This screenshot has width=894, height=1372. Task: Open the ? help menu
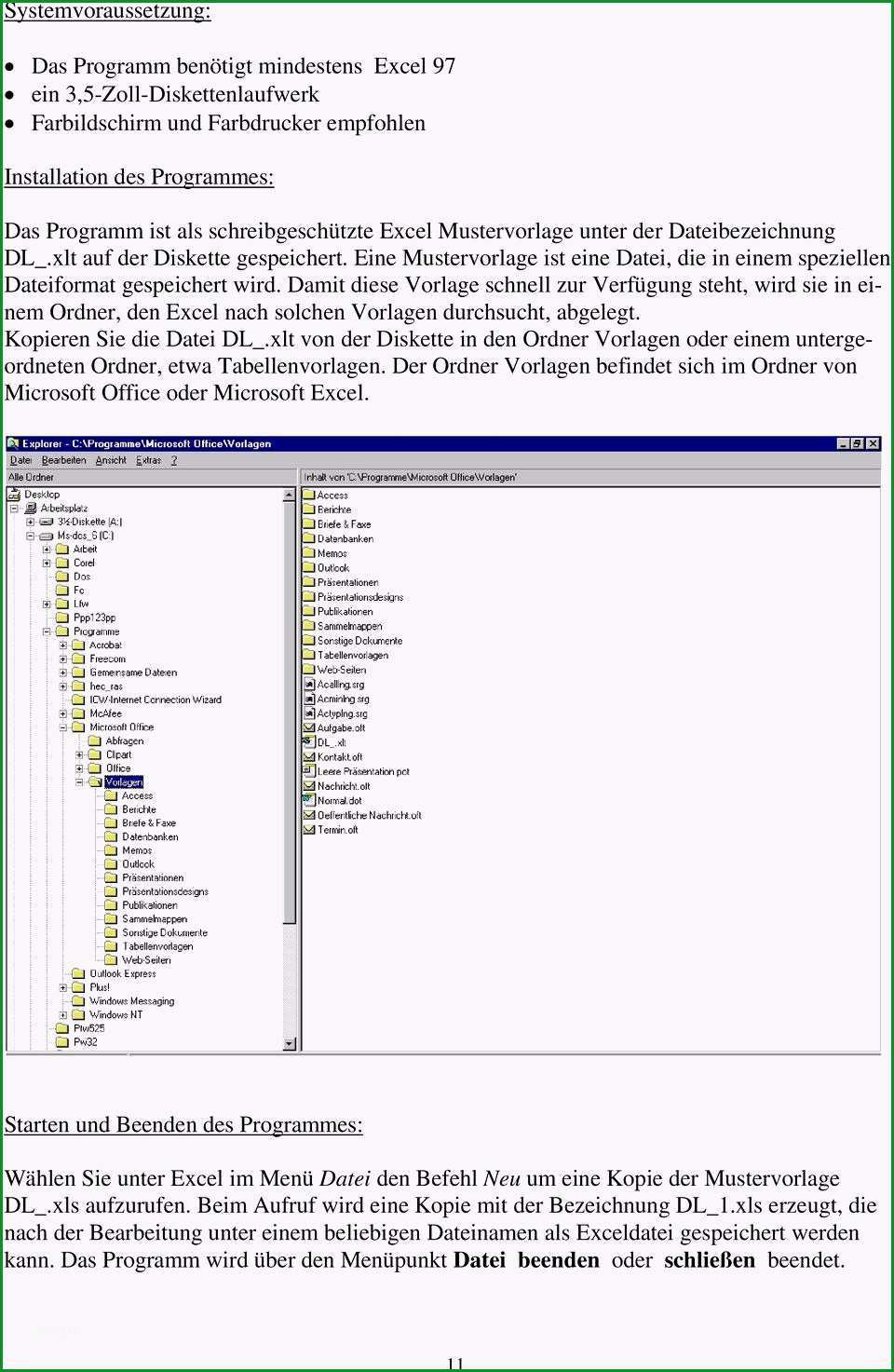173,460
